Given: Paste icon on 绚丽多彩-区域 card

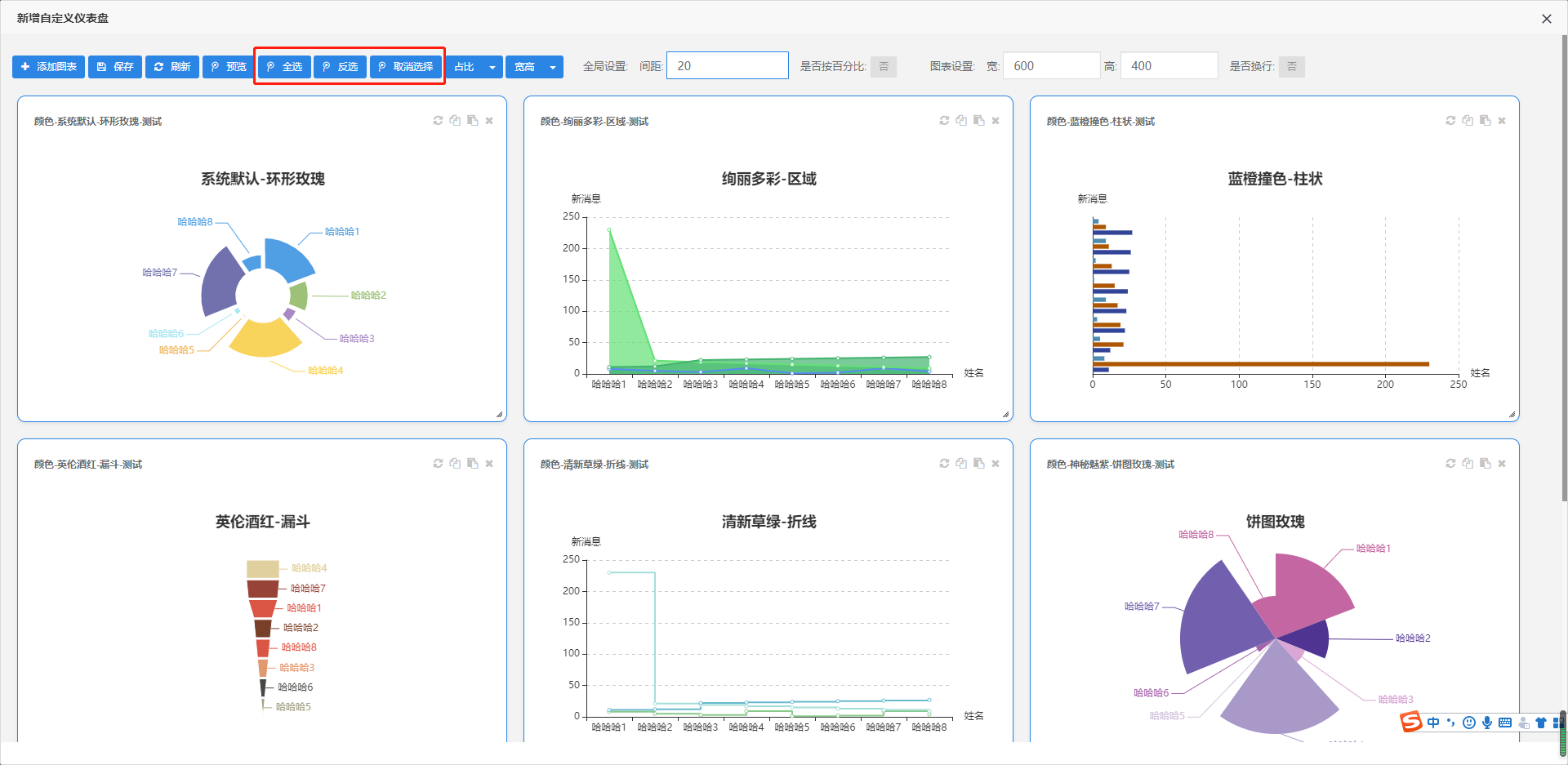Looking at the screenshot, I should coord(978,121).
